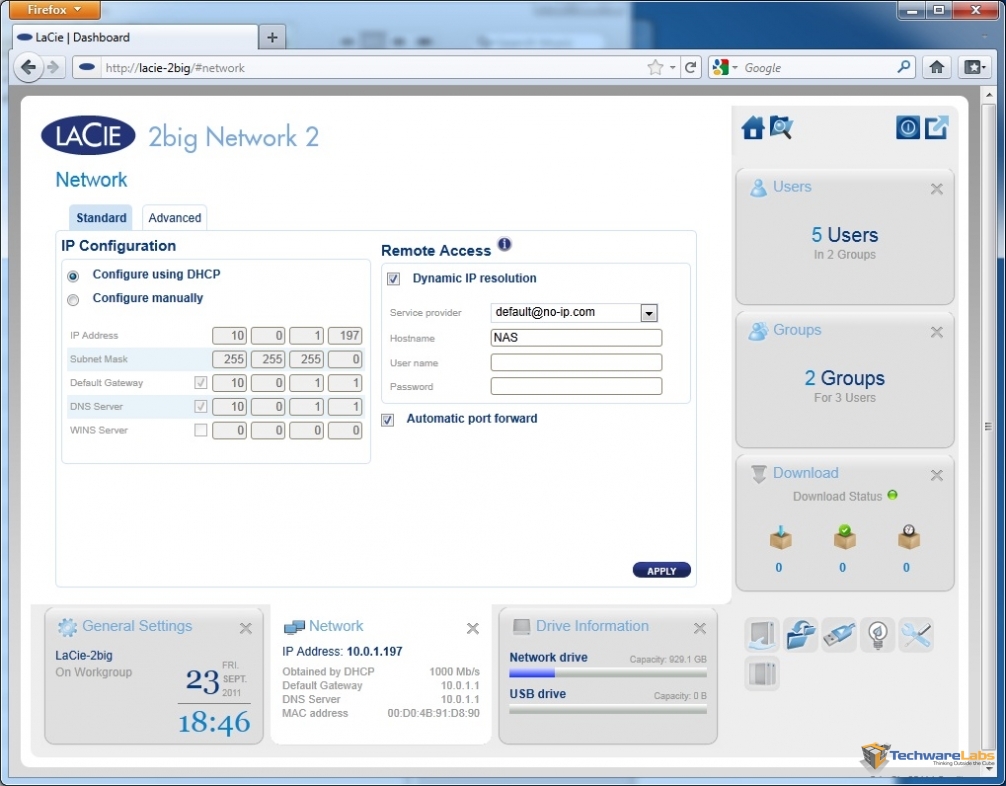Click the completed downloads box icon
The width and height of the screenshot is (1006, 786).
pyautogui.click(x=844, y=538)
